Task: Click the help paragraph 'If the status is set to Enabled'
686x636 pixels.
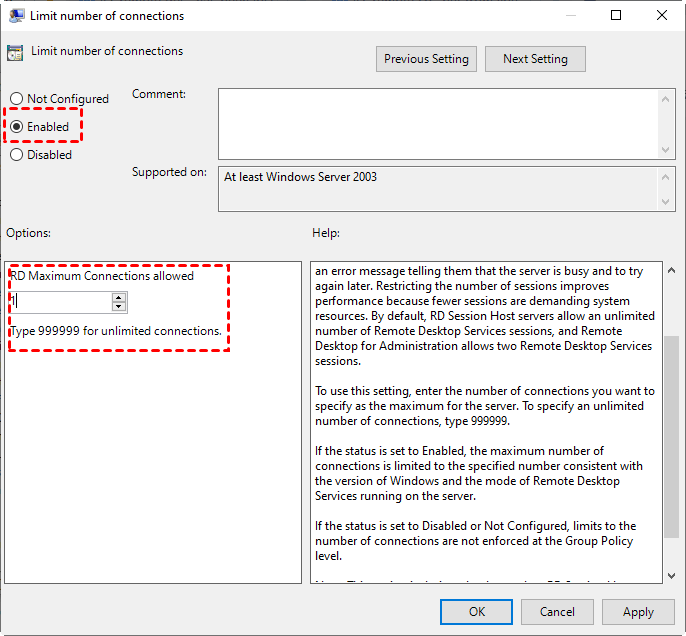Action: (479, 473)
